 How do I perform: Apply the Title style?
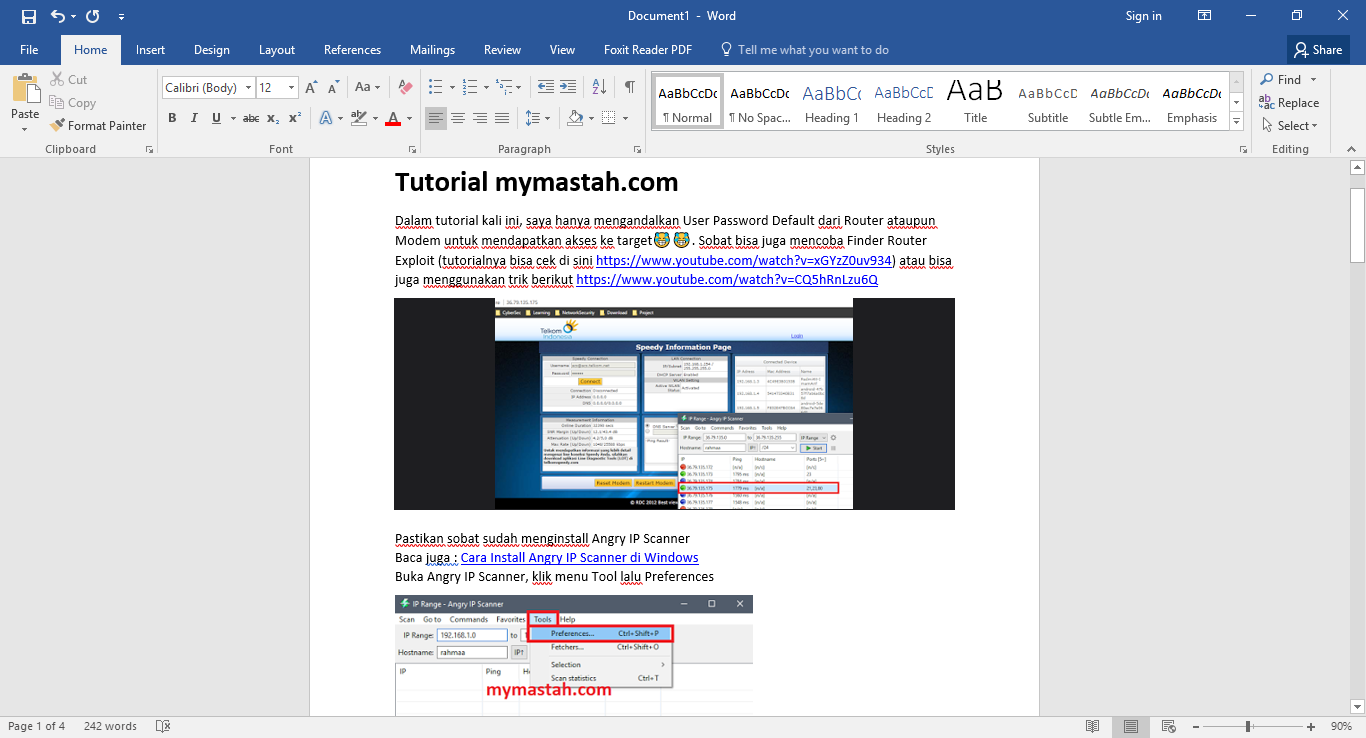coord(975,102)
